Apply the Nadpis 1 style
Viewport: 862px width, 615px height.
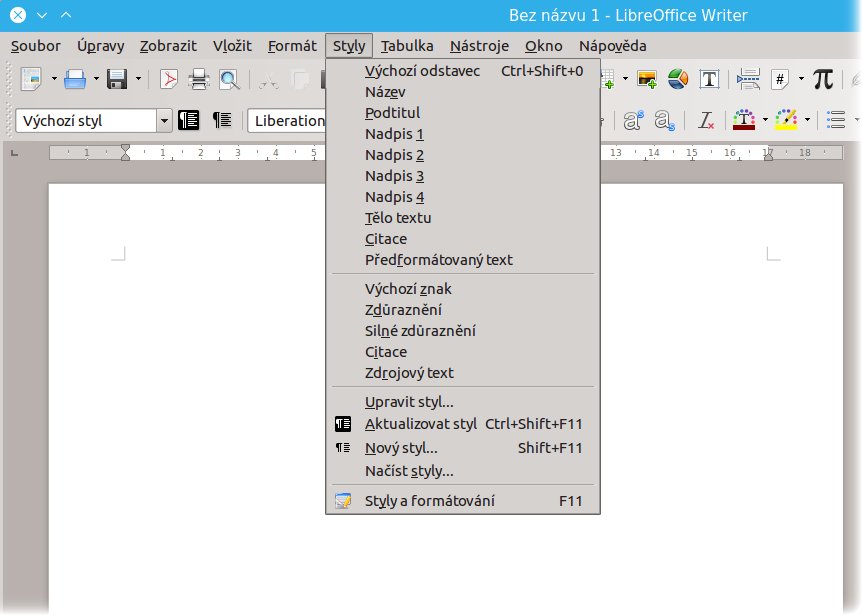[x=463, y=134]
